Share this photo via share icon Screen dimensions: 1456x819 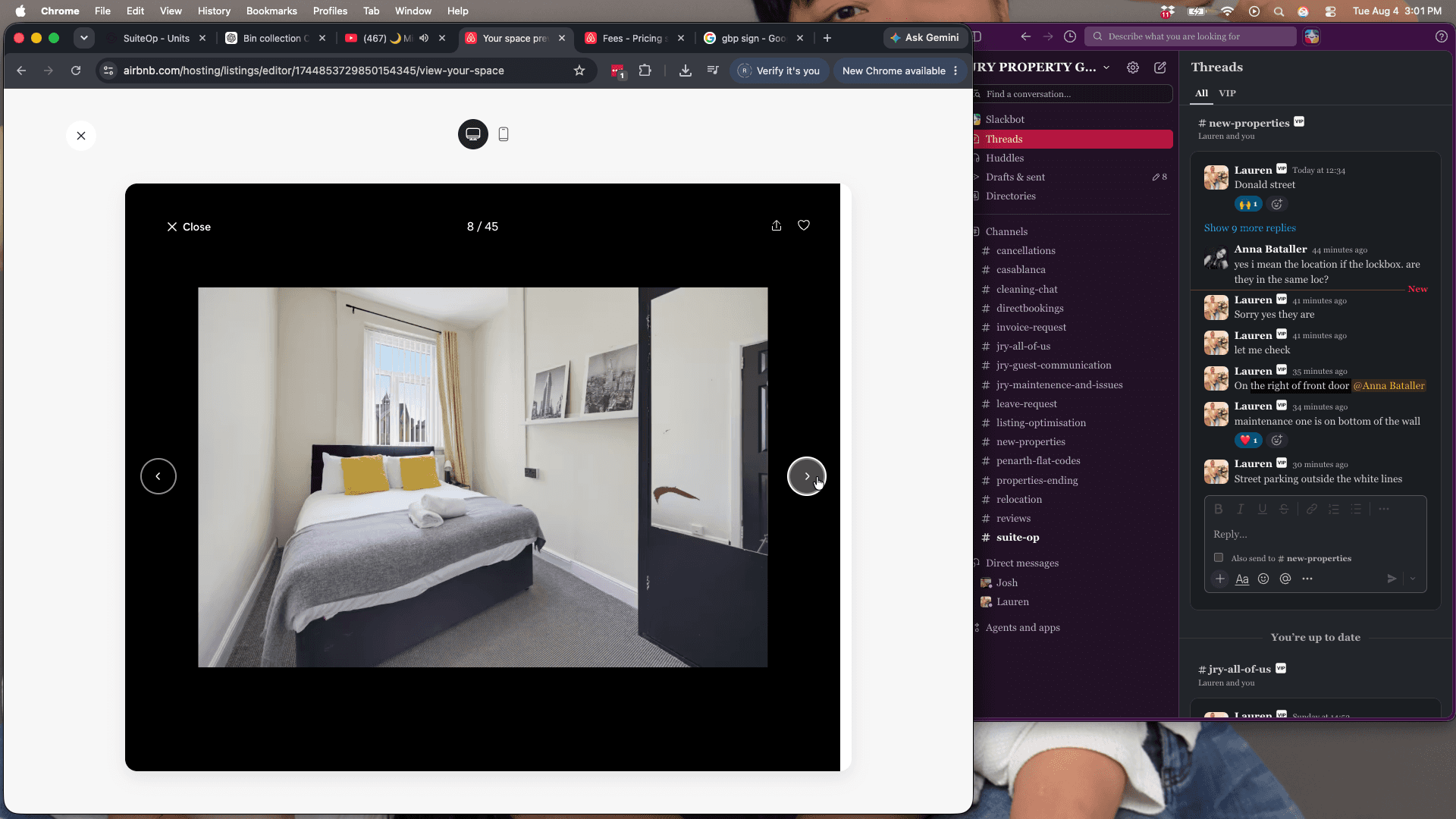(x=777, y=225)
